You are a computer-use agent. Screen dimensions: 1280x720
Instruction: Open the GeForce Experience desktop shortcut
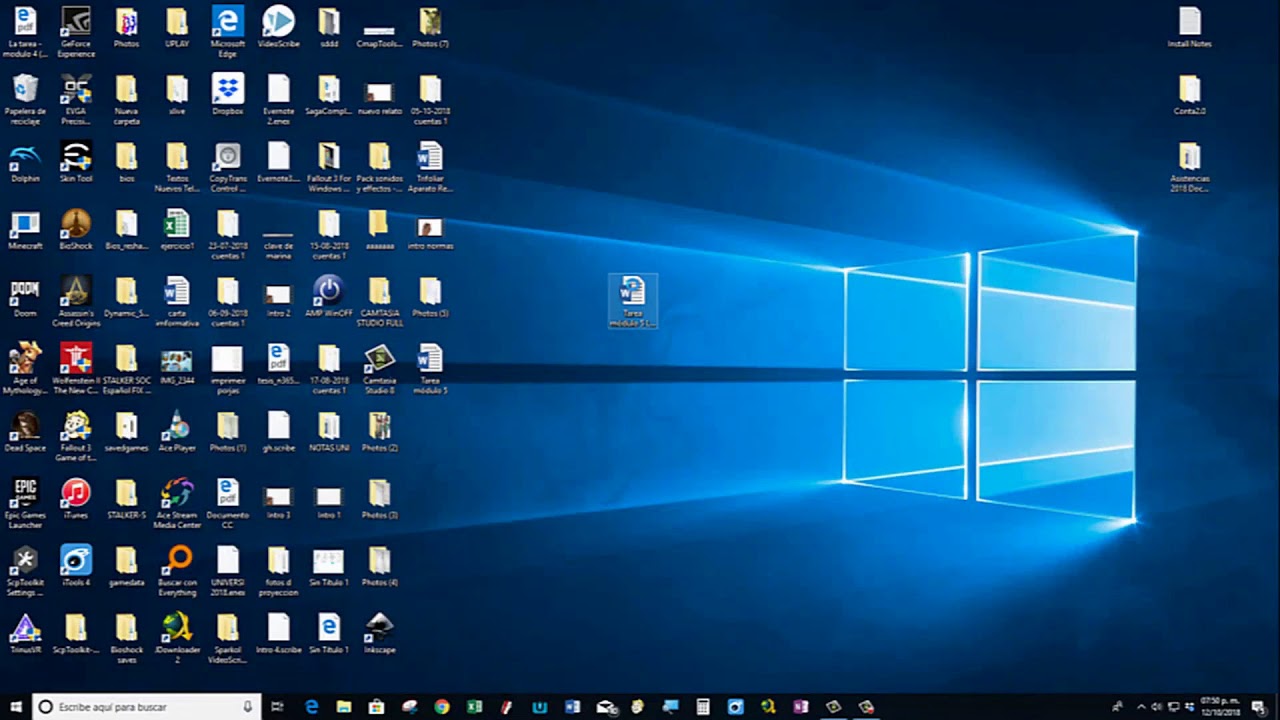76,31
